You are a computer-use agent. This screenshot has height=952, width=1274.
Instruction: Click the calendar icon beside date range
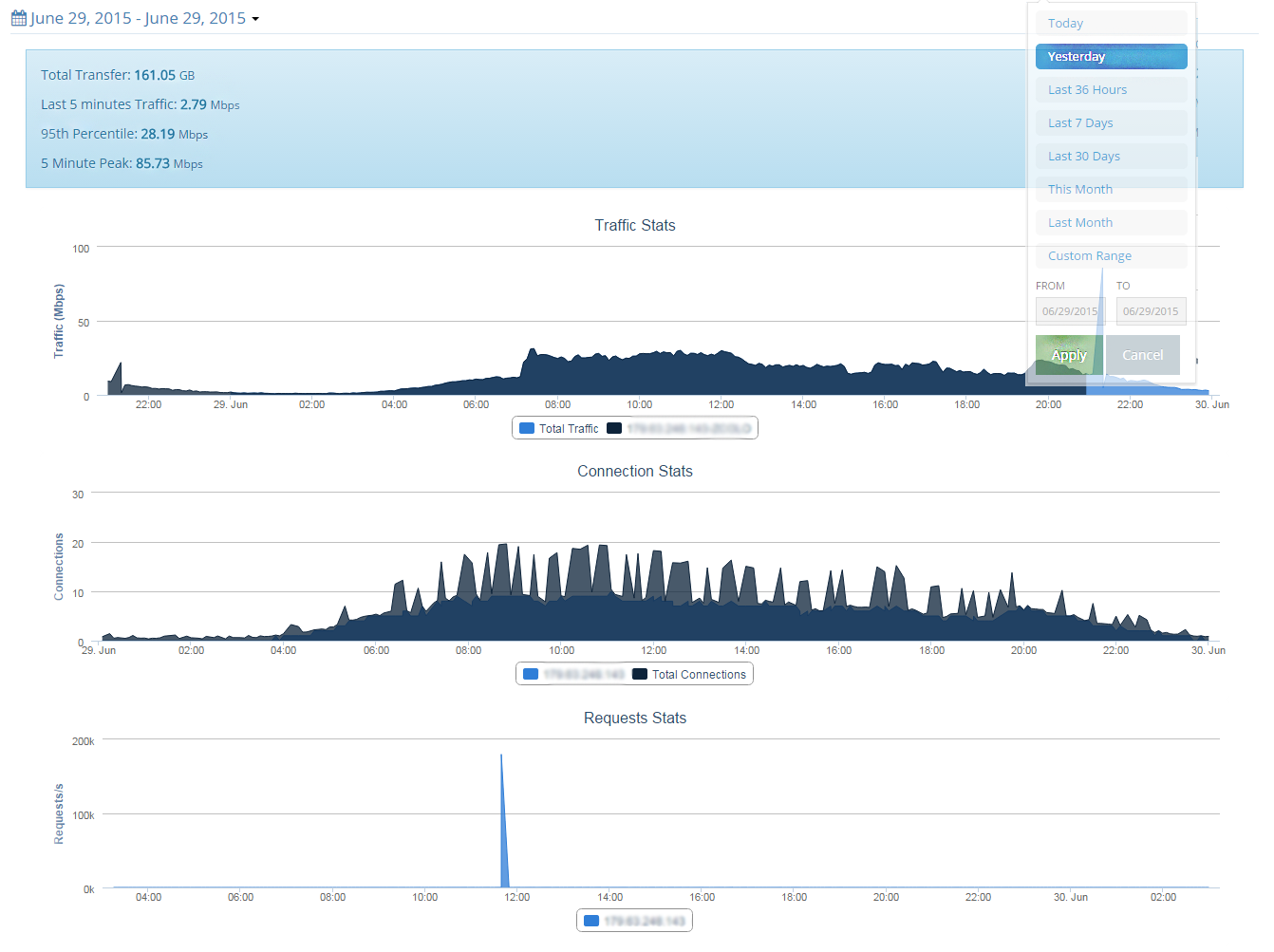tap(18, 18)
